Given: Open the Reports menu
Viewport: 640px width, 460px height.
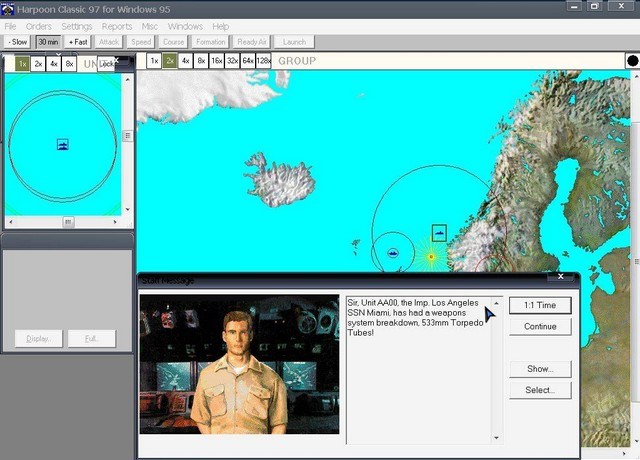Looking at the screenshot, I should 116,26.
